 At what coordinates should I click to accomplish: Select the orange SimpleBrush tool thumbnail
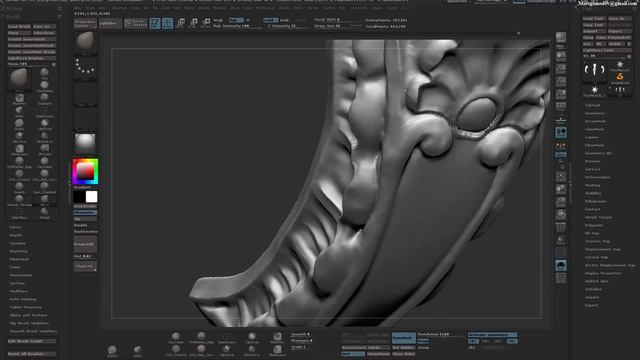[x=620, y=77]
